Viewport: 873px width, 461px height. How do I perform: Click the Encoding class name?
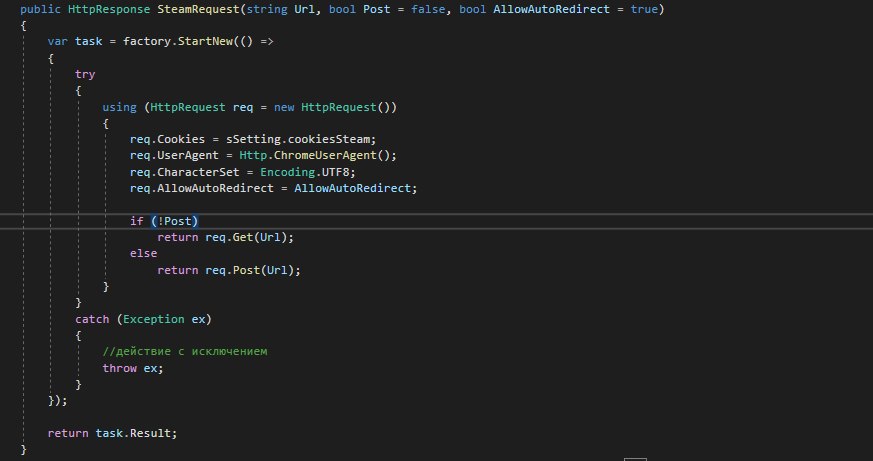point(287,172)
